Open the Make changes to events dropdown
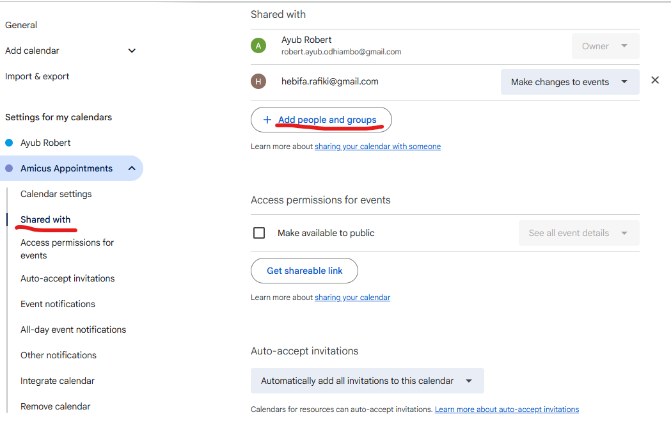This screenshot has height=421, width=671. (x=569, y=82)
